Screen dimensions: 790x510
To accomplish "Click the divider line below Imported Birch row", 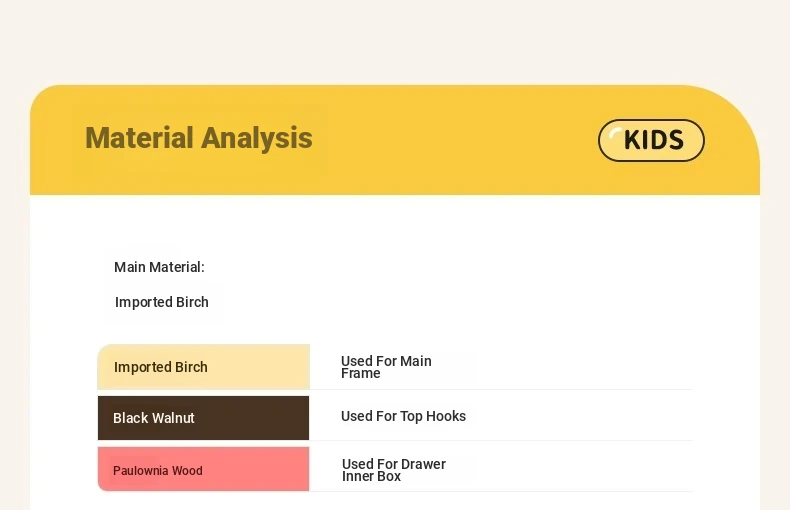I will tap(500, 390).
